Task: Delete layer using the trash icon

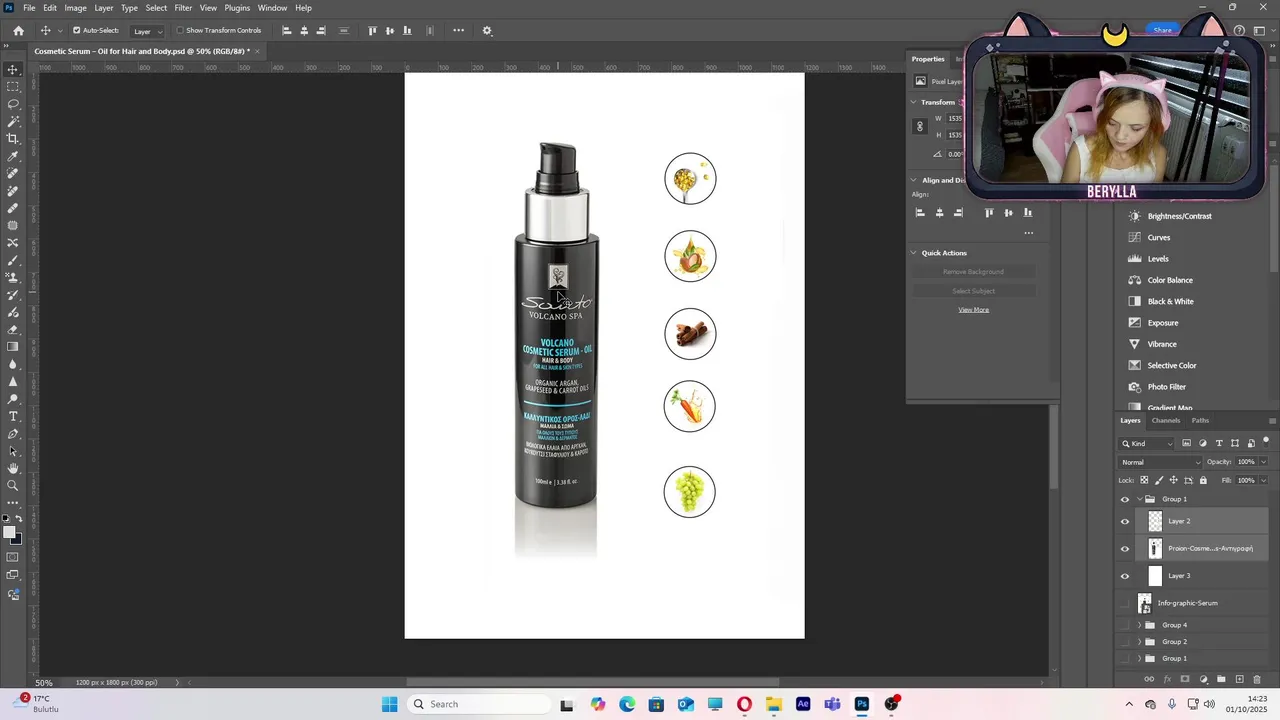Action: coord(1258,679)
